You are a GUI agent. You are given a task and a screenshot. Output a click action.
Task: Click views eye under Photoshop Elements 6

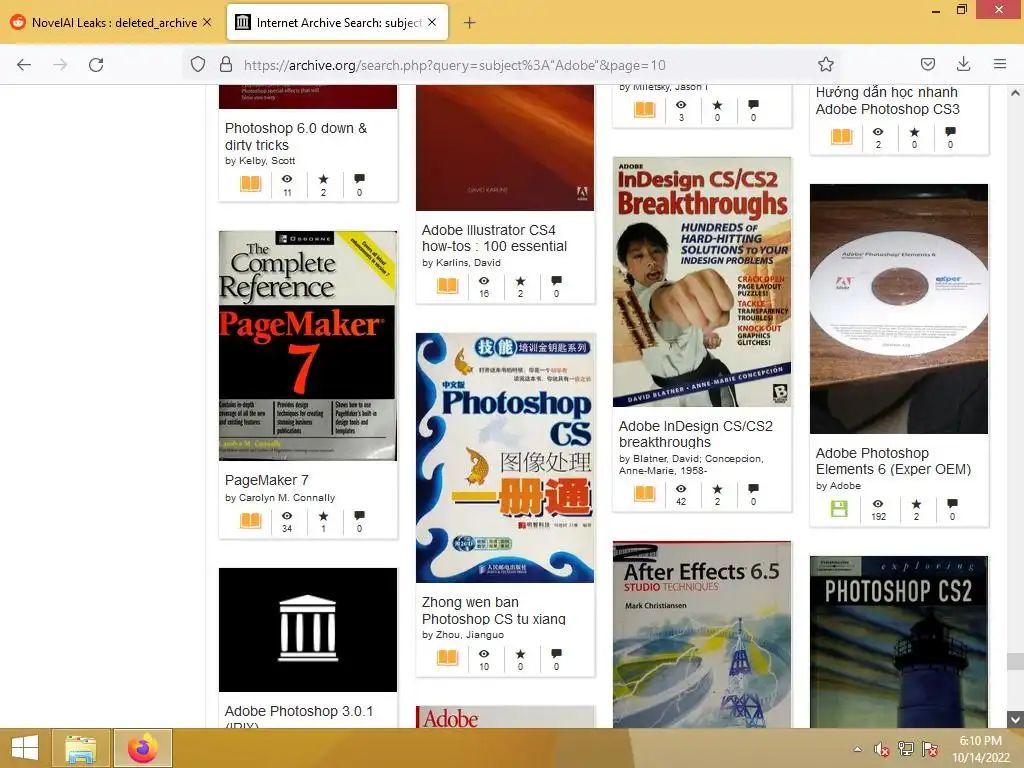point(878,504)
